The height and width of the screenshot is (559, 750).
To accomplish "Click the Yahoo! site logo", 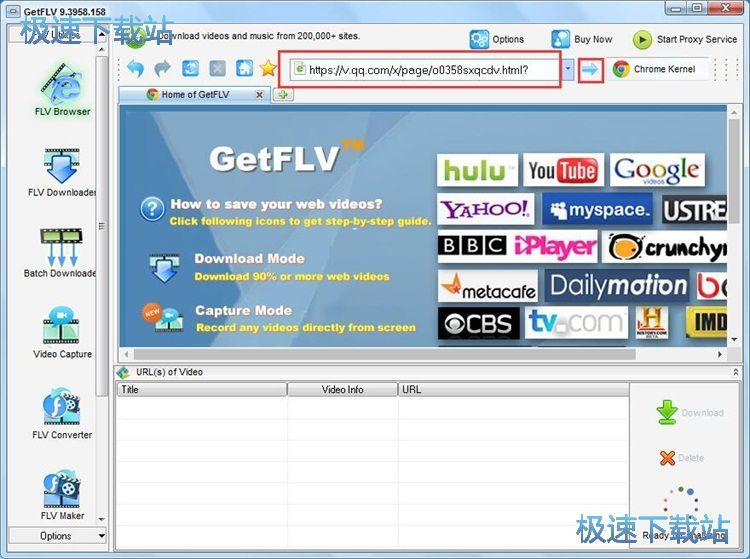I will pos(485,209).
